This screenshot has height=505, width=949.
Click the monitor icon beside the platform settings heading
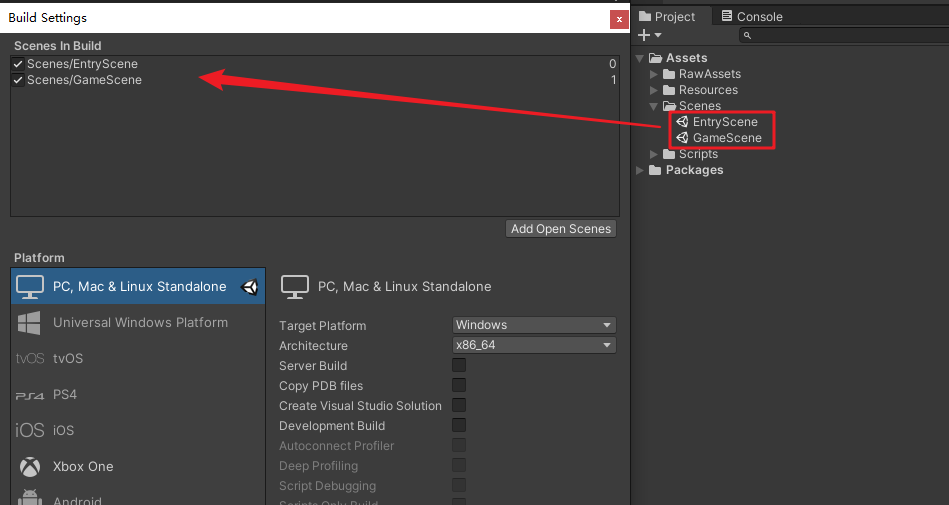pyautogui.click(x=295, y=286)
